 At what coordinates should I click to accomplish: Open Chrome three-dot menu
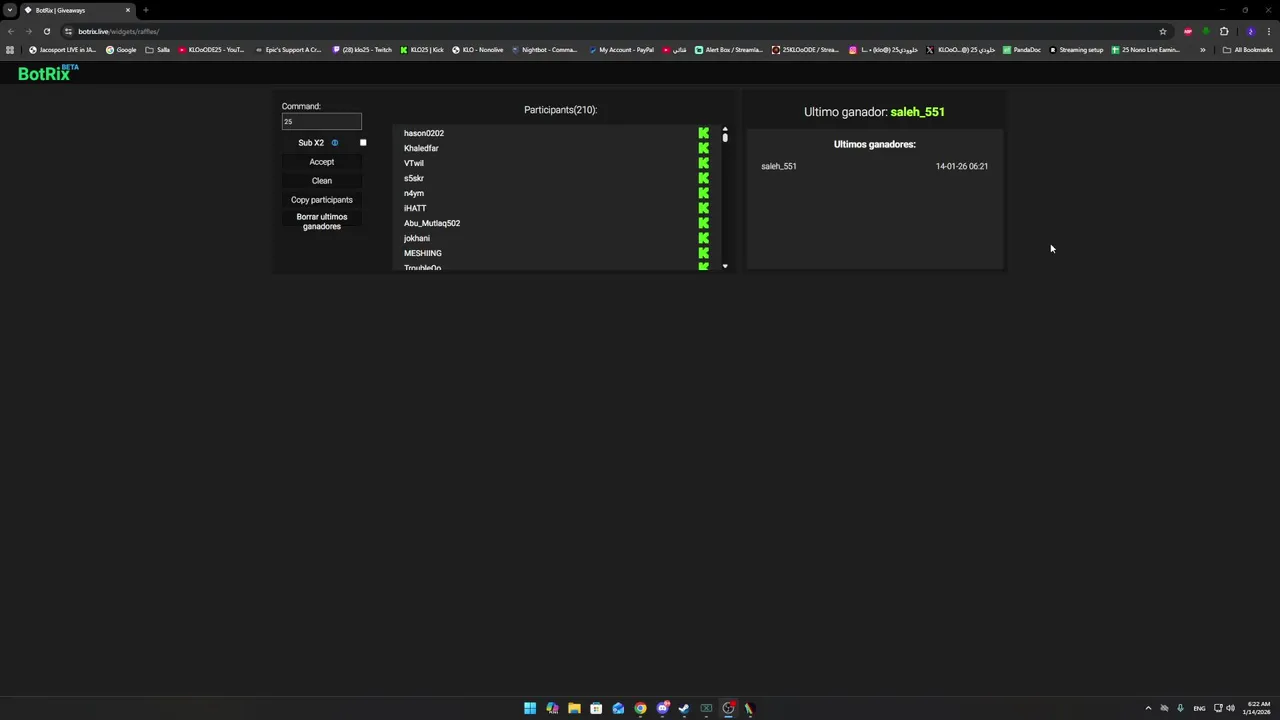click(1268, 31)
